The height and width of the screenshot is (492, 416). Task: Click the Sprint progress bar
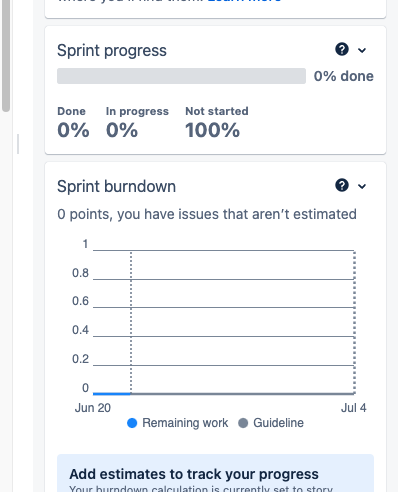[x=181, y=76]
